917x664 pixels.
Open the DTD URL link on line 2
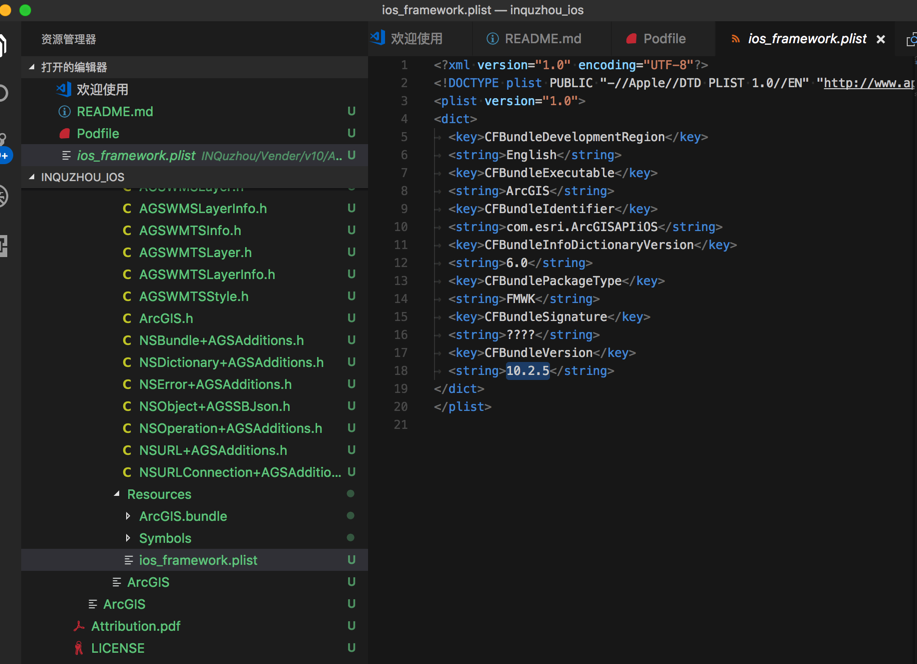pyautogui.click(x=867, y=83)
